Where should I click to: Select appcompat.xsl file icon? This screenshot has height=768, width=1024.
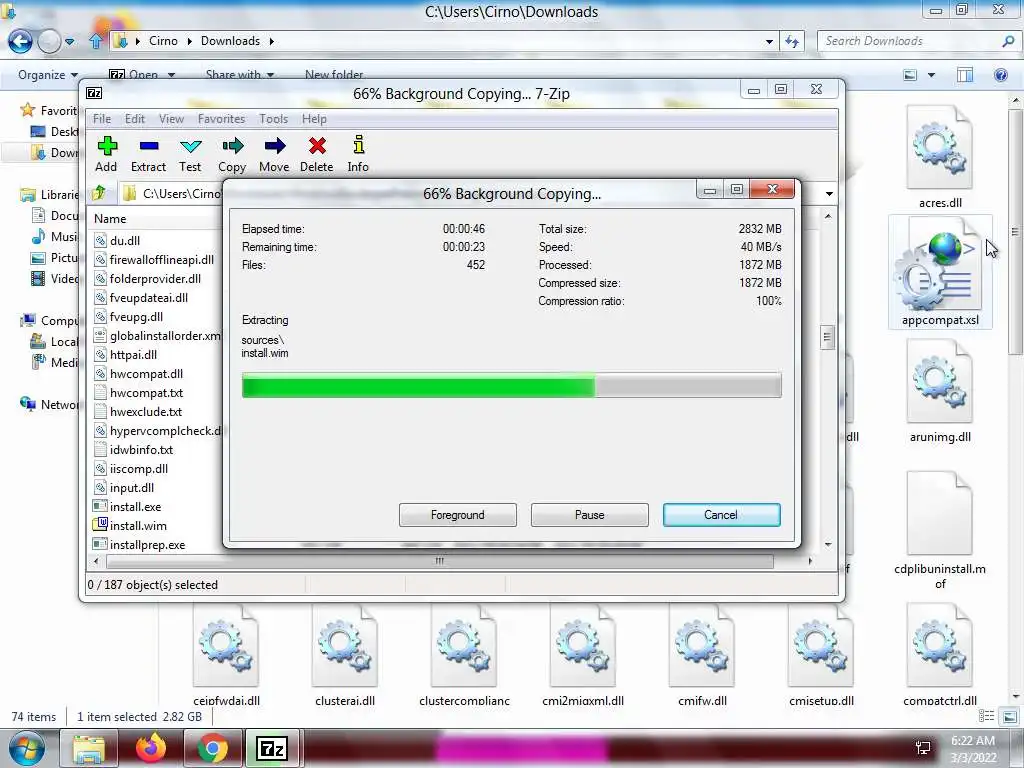pos(940,272)
